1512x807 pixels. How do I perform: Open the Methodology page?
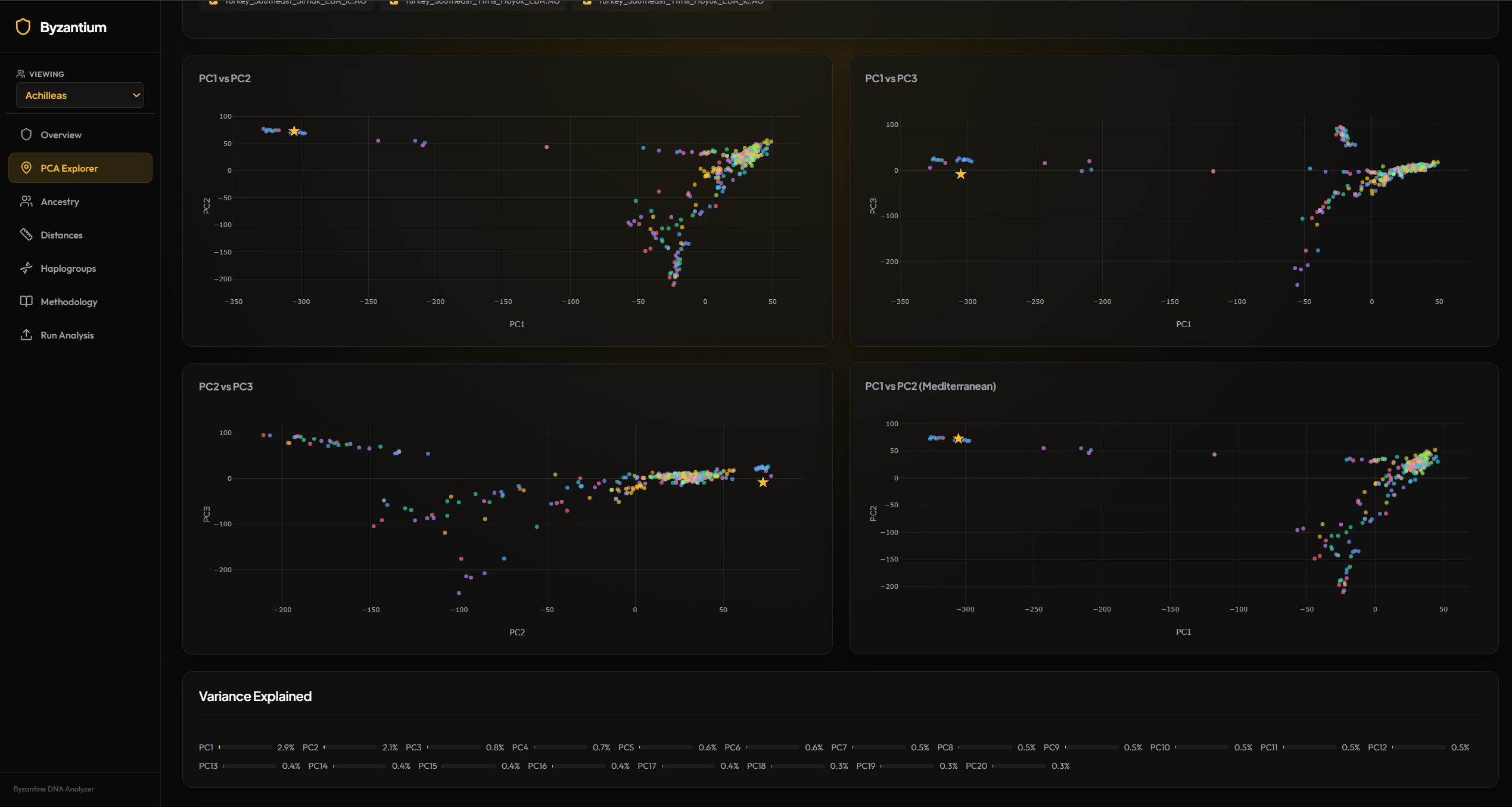(x=69, y=301)
